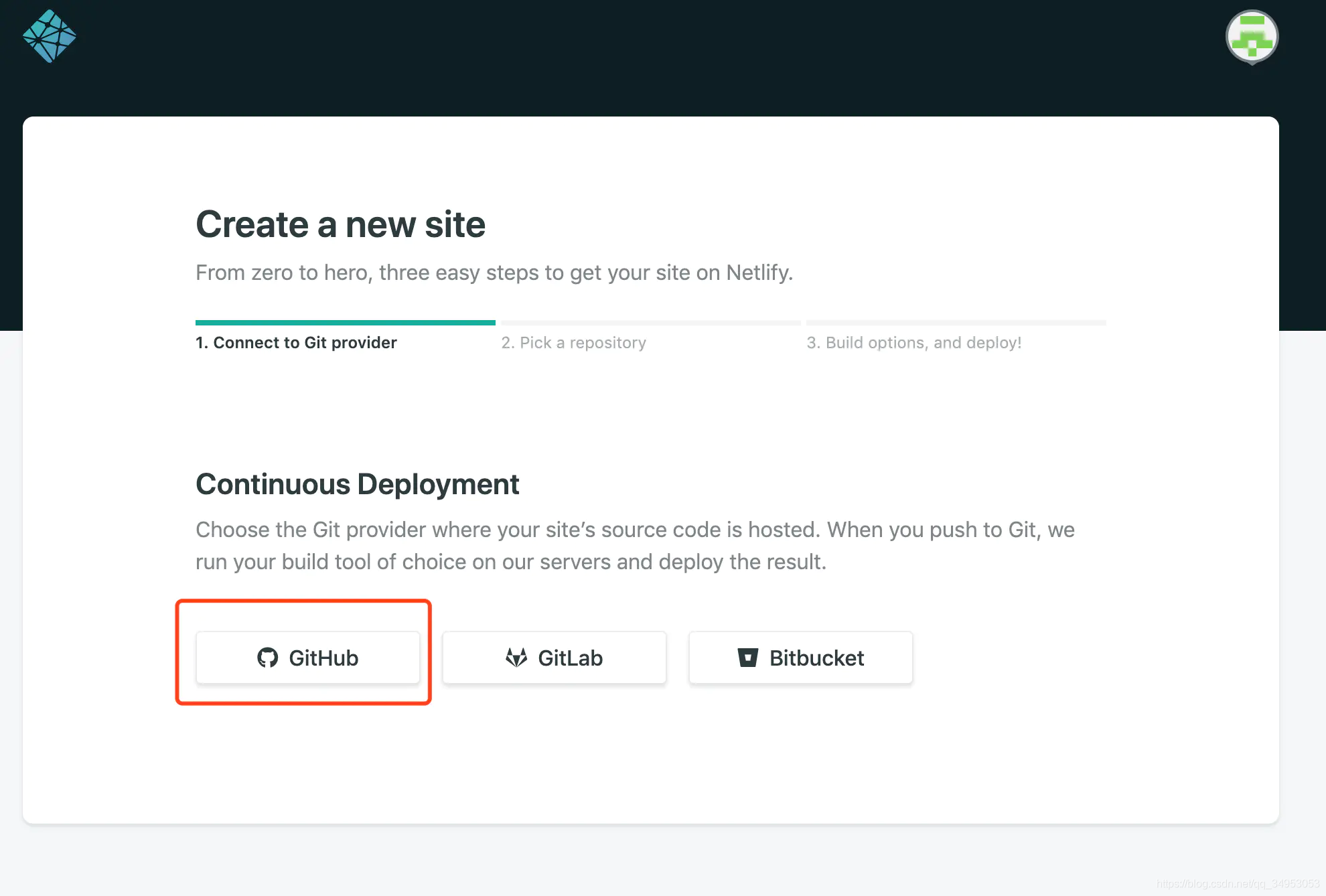
Task: Click the GitLab label text
Action: [x=570, y=658]
